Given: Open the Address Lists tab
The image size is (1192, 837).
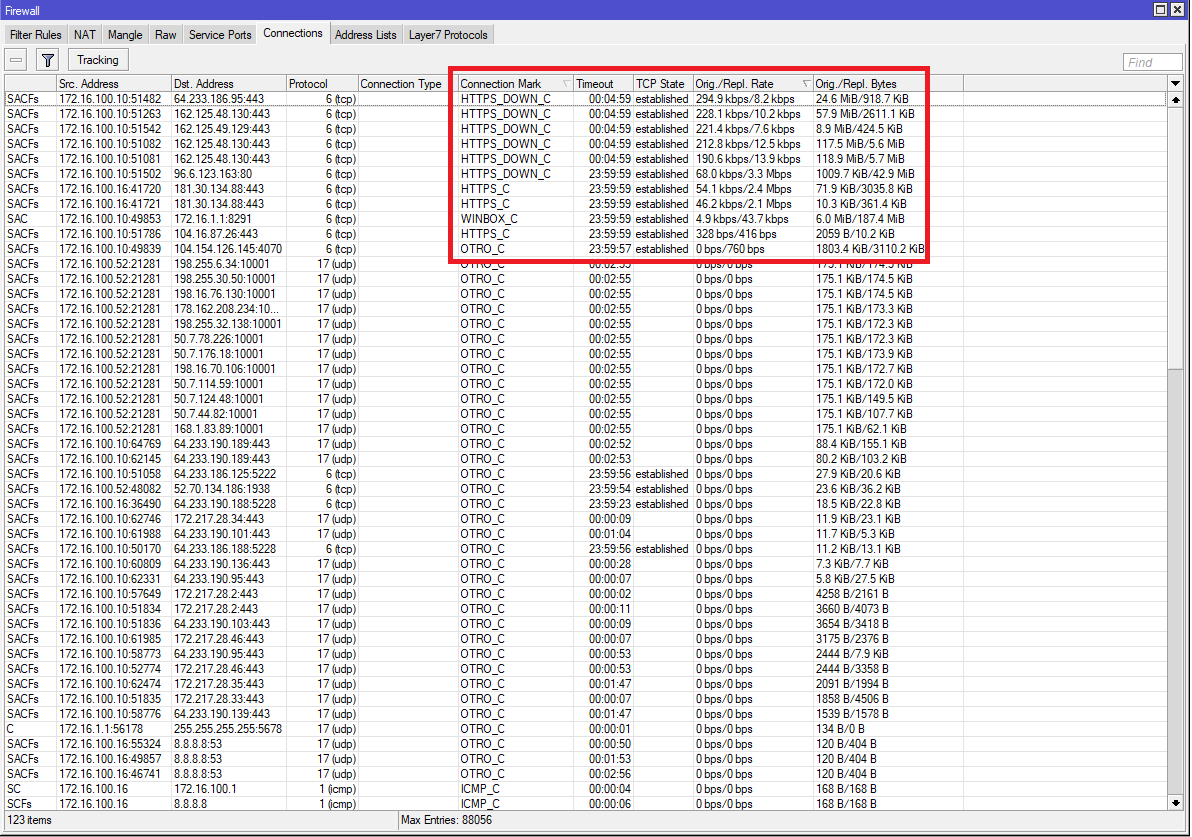Looking at the screenshot, I should pos(365,34).
